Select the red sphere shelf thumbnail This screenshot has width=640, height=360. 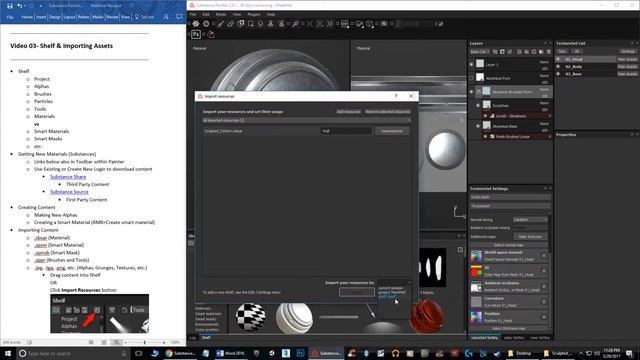click(426, 316)
